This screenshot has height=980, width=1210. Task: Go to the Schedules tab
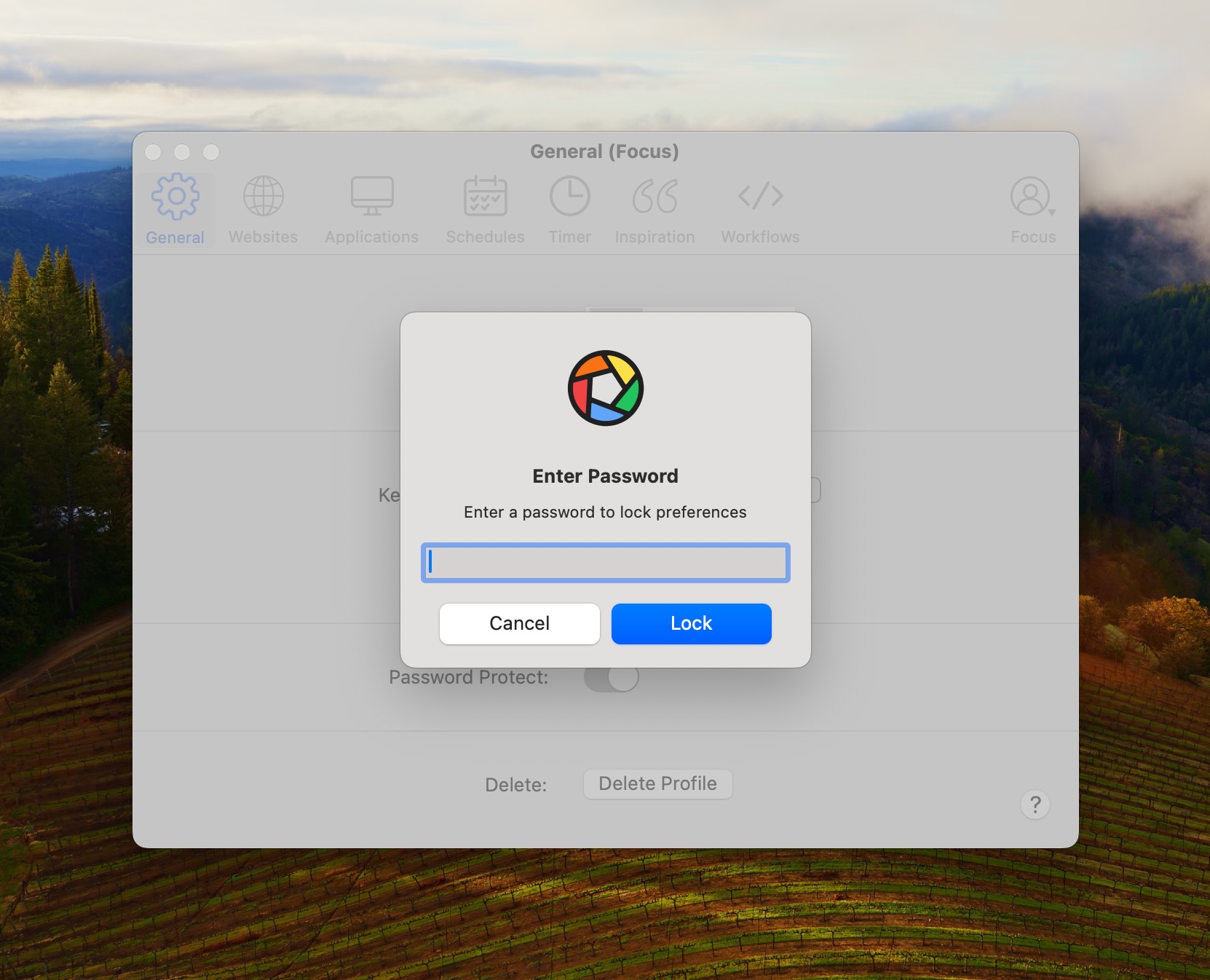point(485,210)
